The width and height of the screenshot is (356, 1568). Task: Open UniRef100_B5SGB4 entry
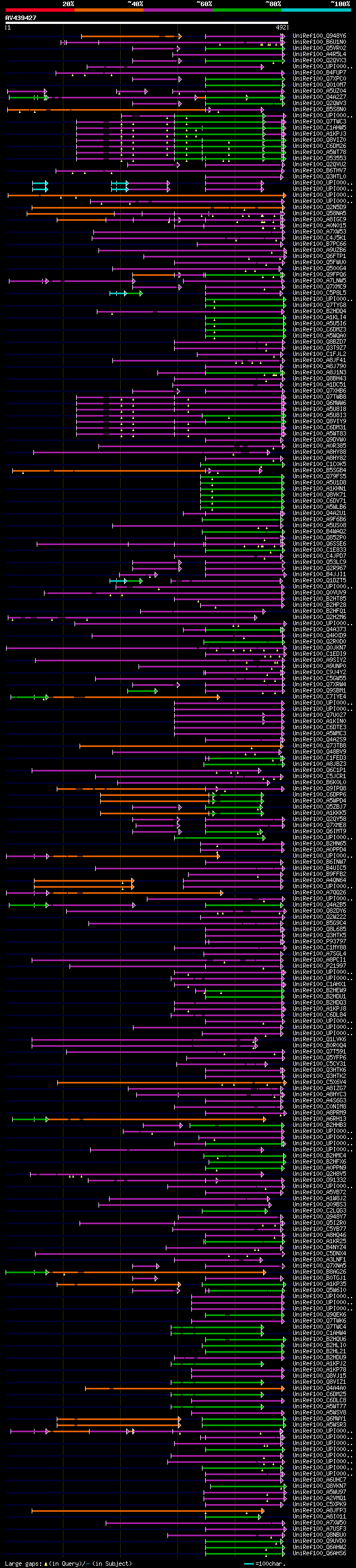pyautogui.click(x=319, y=471)
